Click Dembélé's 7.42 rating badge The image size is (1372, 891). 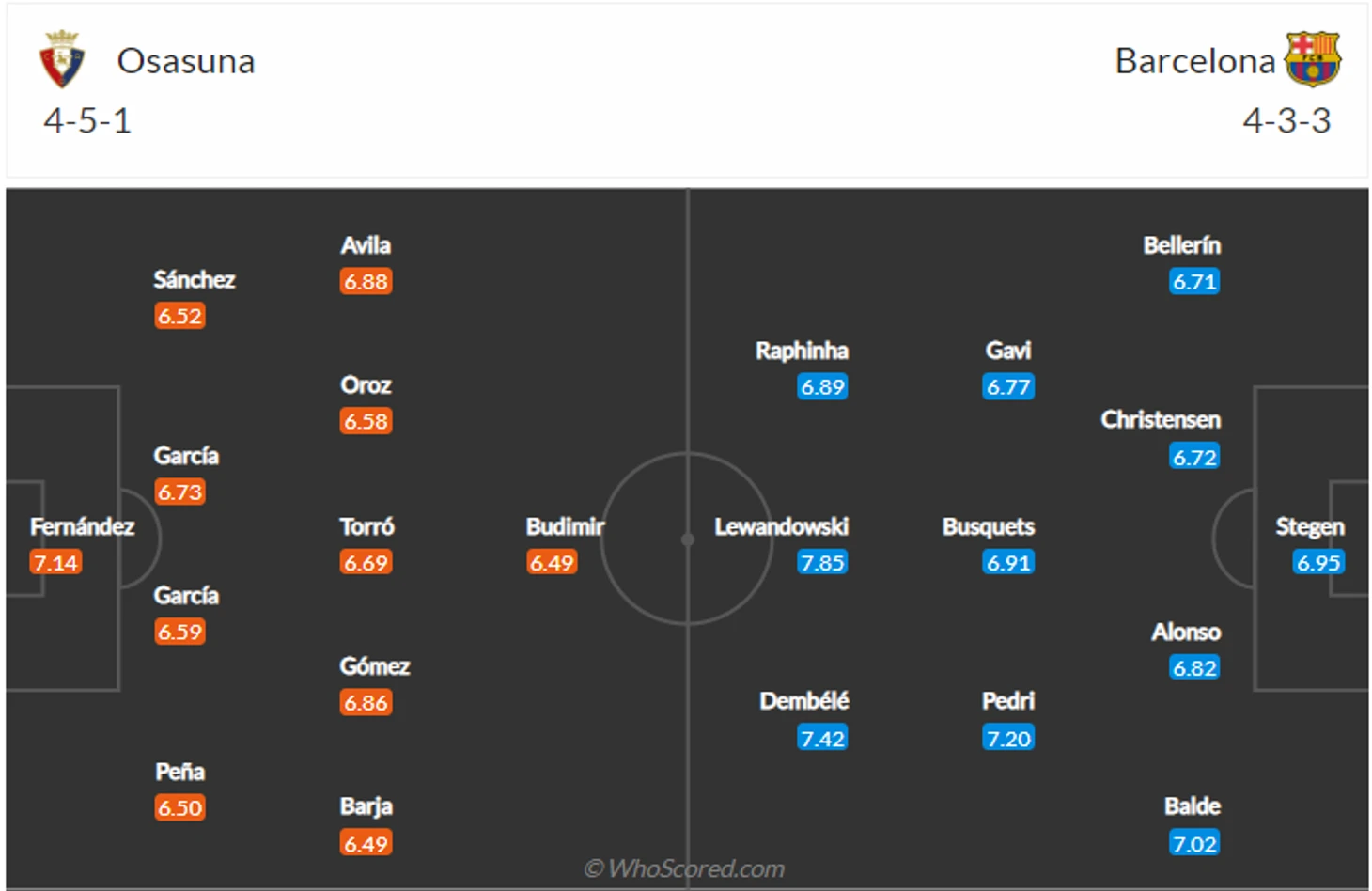(x=822, y=738)
